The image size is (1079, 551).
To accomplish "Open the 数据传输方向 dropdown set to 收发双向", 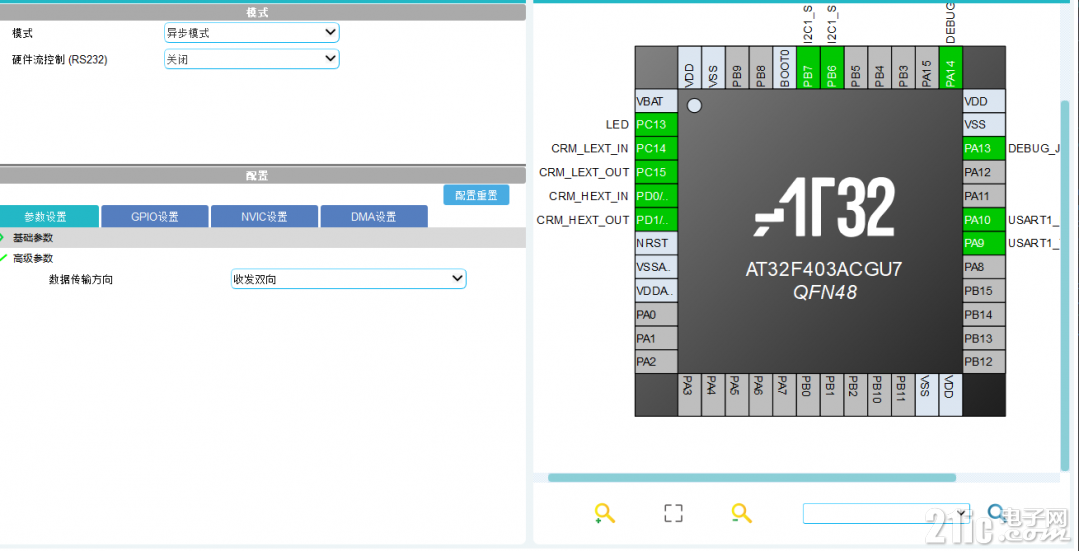I will (348, 279).
